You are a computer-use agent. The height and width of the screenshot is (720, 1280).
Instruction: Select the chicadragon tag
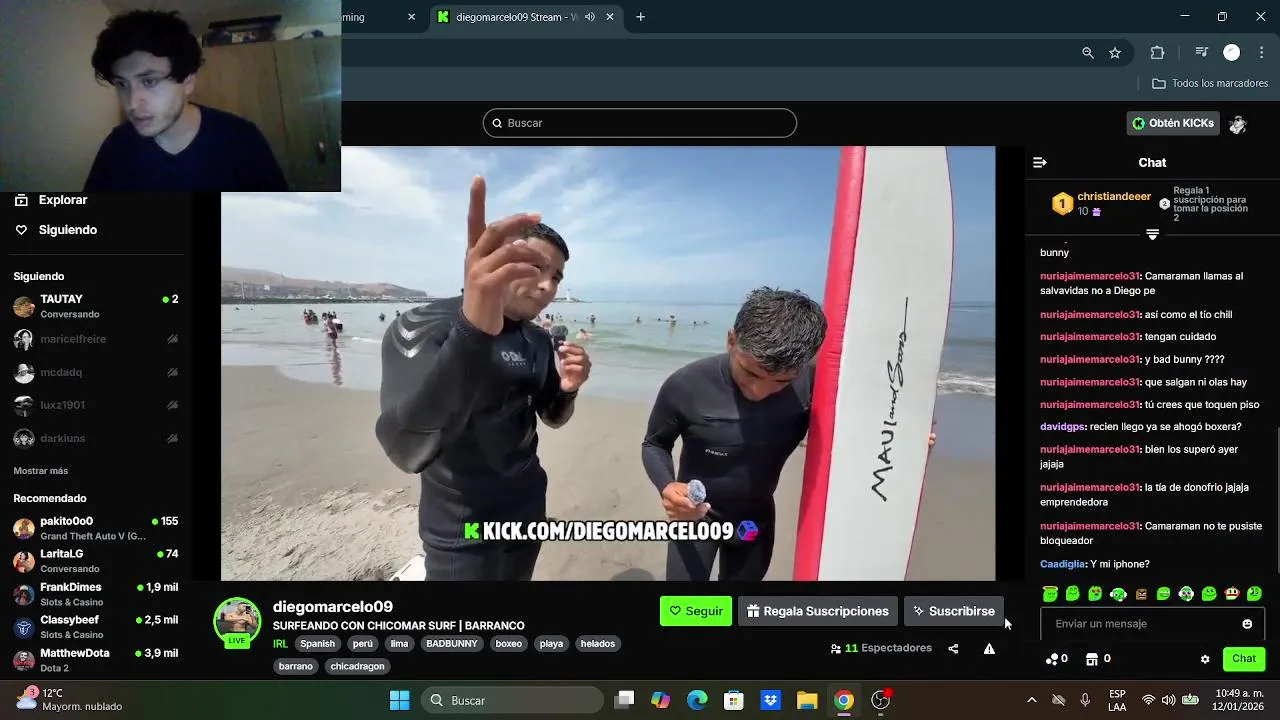[x=357, y=666]
